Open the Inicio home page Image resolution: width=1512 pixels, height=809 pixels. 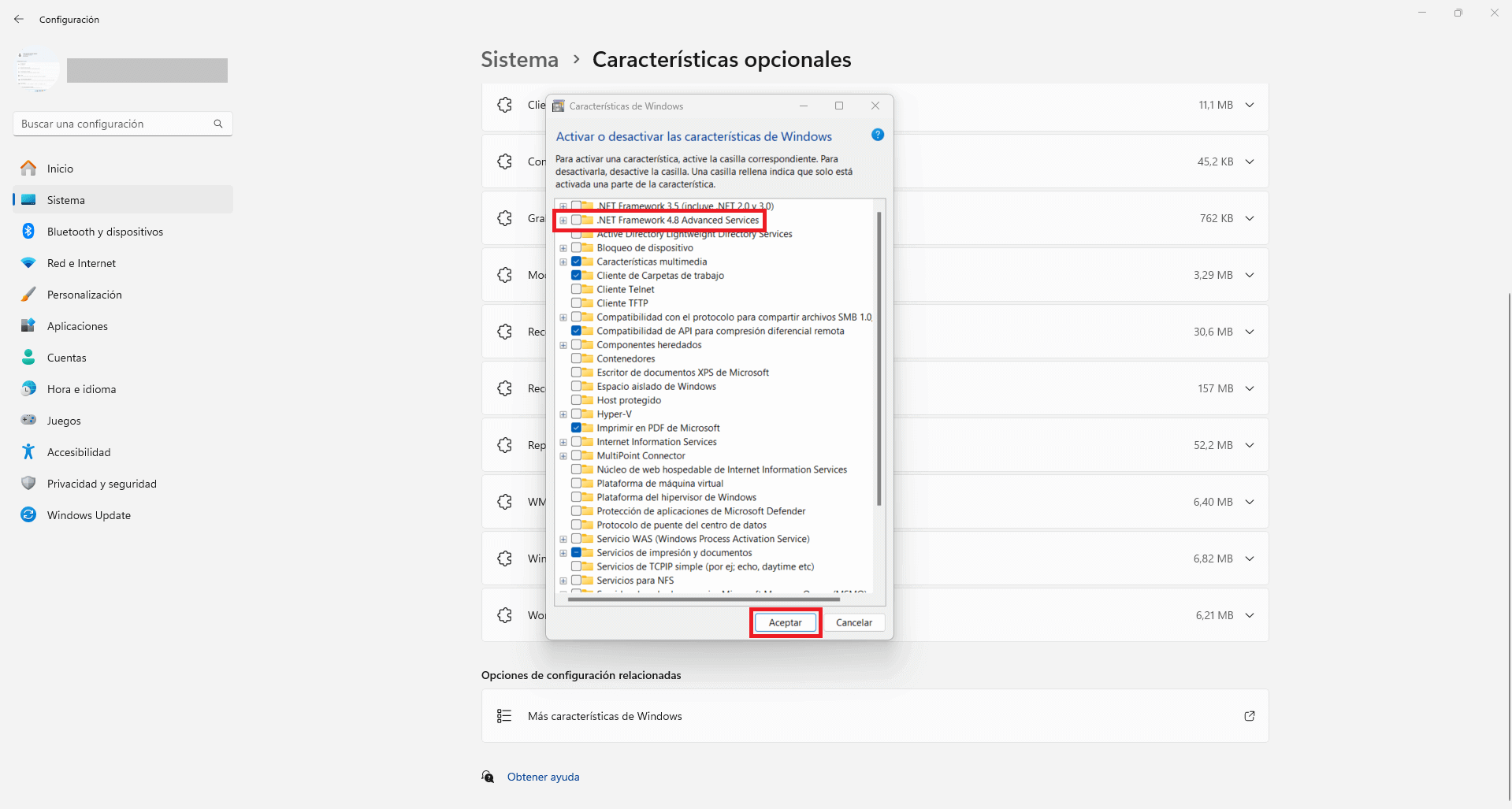[x=123, y=169]
